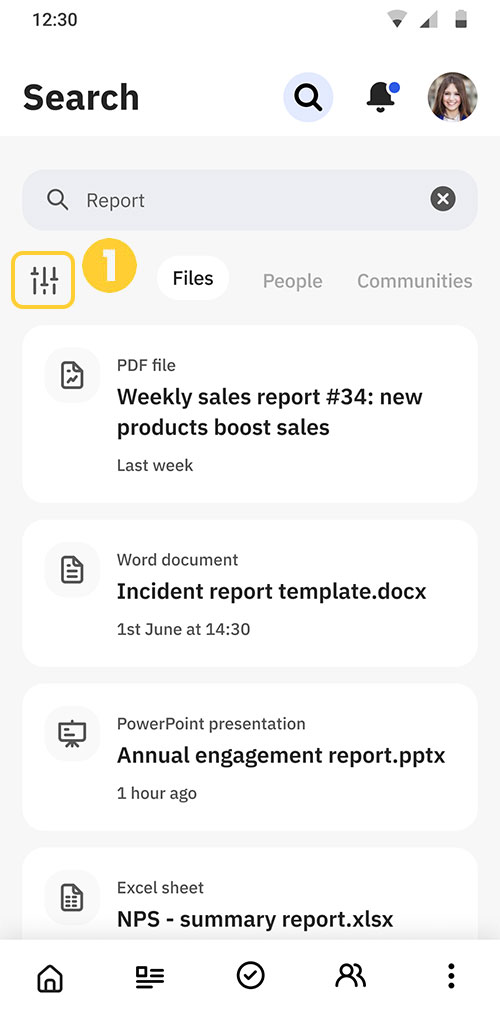Focus the Report search field
Image resolution: width=500 pixels, height=1017 pixels.
250,200
